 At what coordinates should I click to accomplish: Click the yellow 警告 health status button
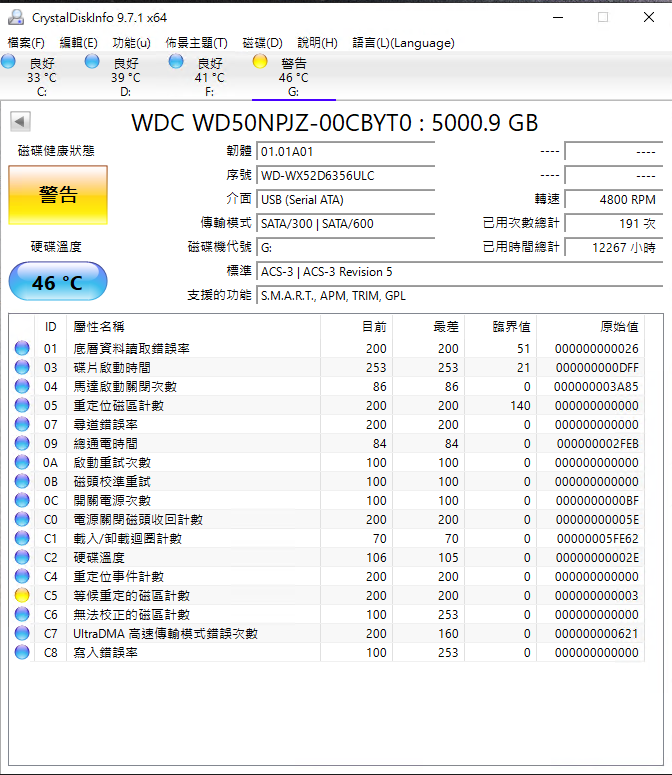57,195
